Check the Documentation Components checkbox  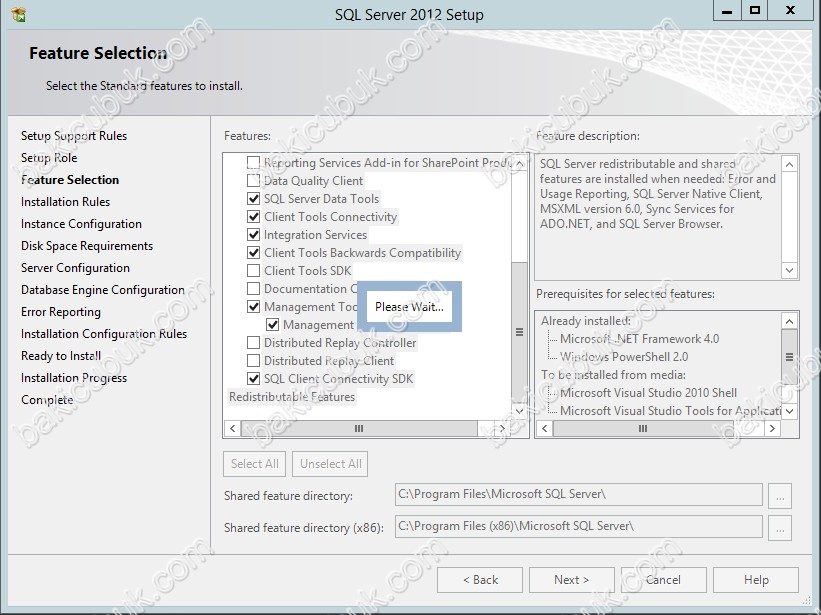[253, 288]
